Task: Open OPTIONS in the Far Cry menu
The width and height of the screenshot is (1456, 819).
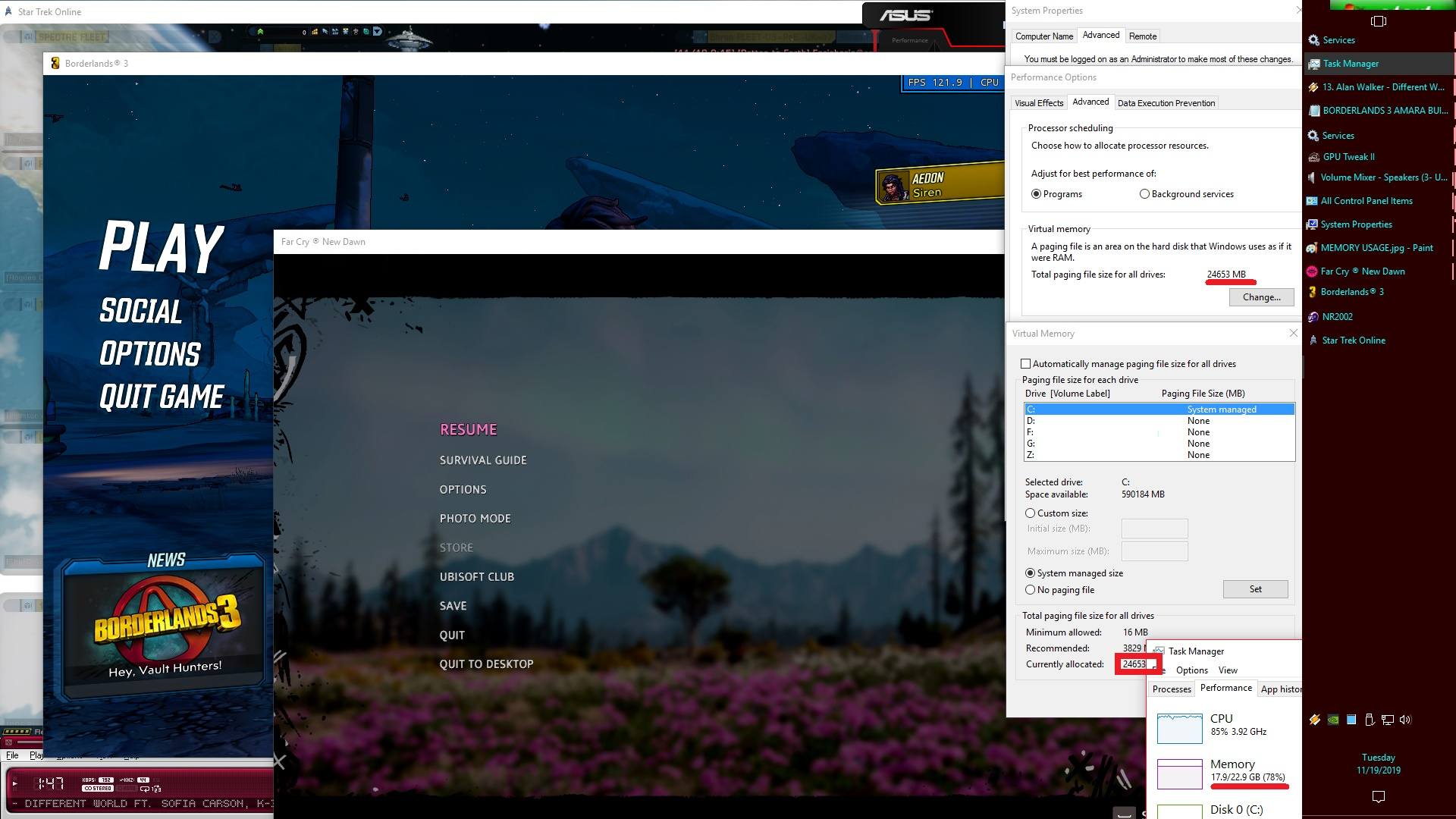Action: tap(463, 490)
